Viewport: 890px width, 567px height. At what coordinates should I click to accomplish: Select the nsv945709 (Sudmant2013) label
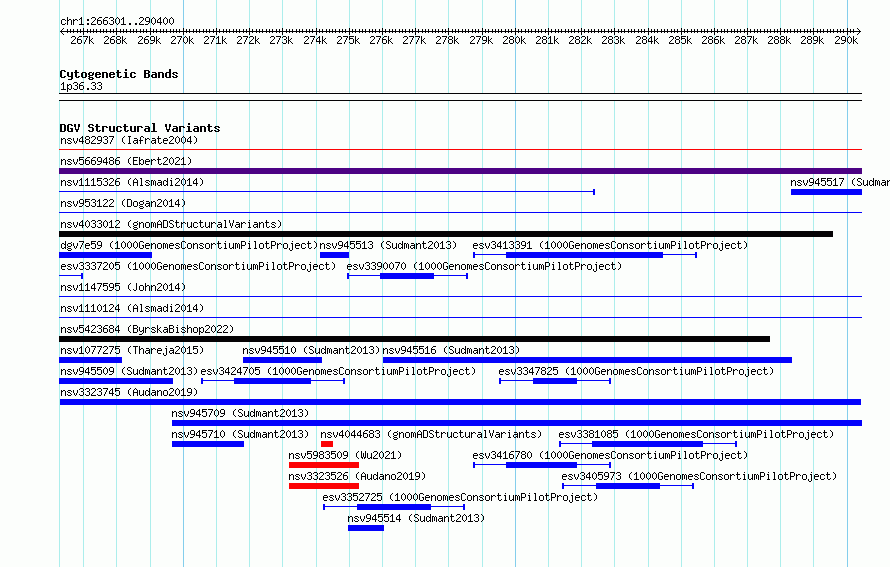[x=240, y=413]
